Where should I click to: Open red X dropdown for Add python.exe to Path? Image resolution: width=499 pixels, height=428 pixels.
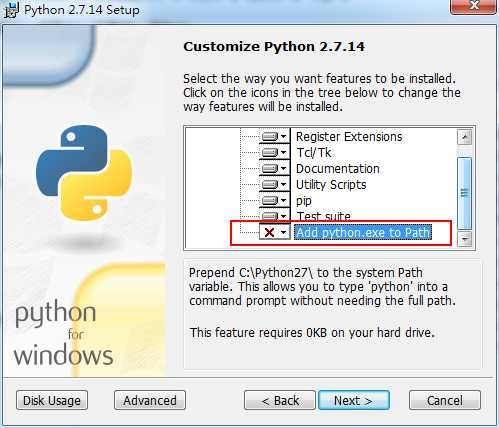tap(275, 232)
